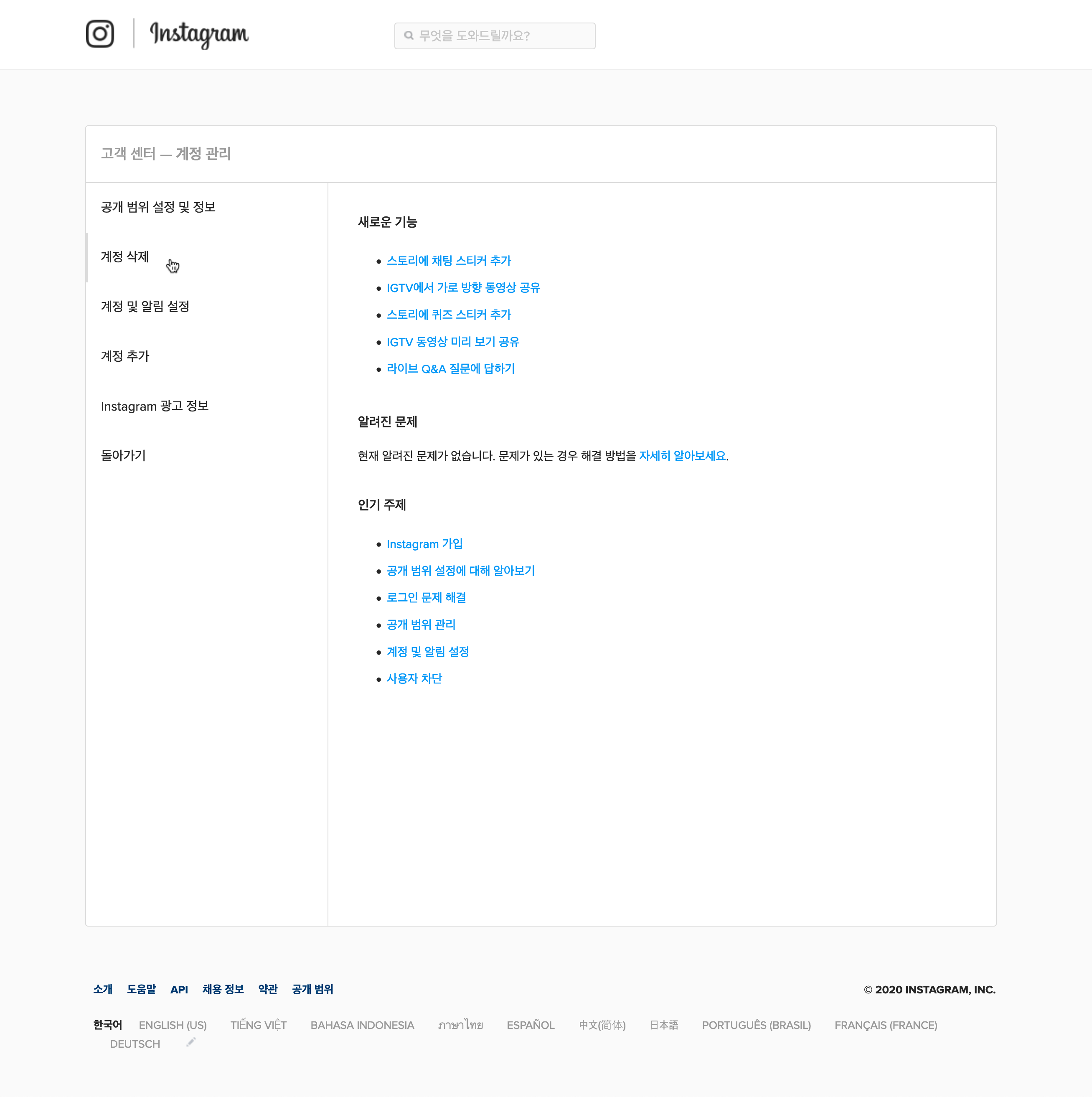Switch language to DEUTSCH

click(135, 1044)
